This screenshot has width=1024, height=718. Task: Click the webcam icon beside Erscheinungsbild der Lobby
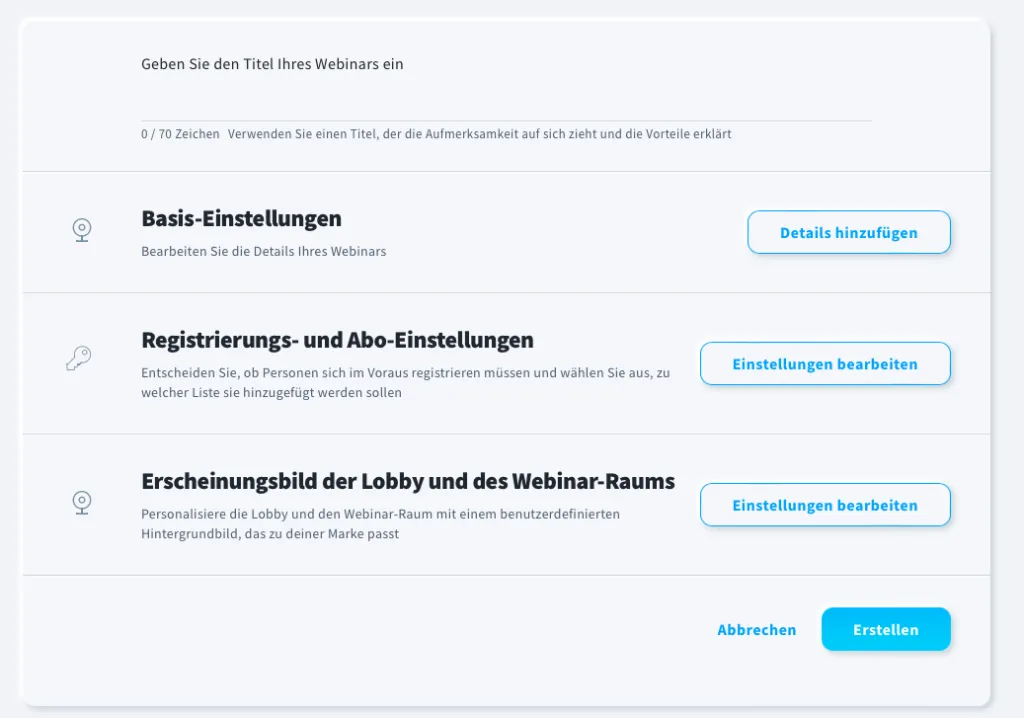(82, 503)
